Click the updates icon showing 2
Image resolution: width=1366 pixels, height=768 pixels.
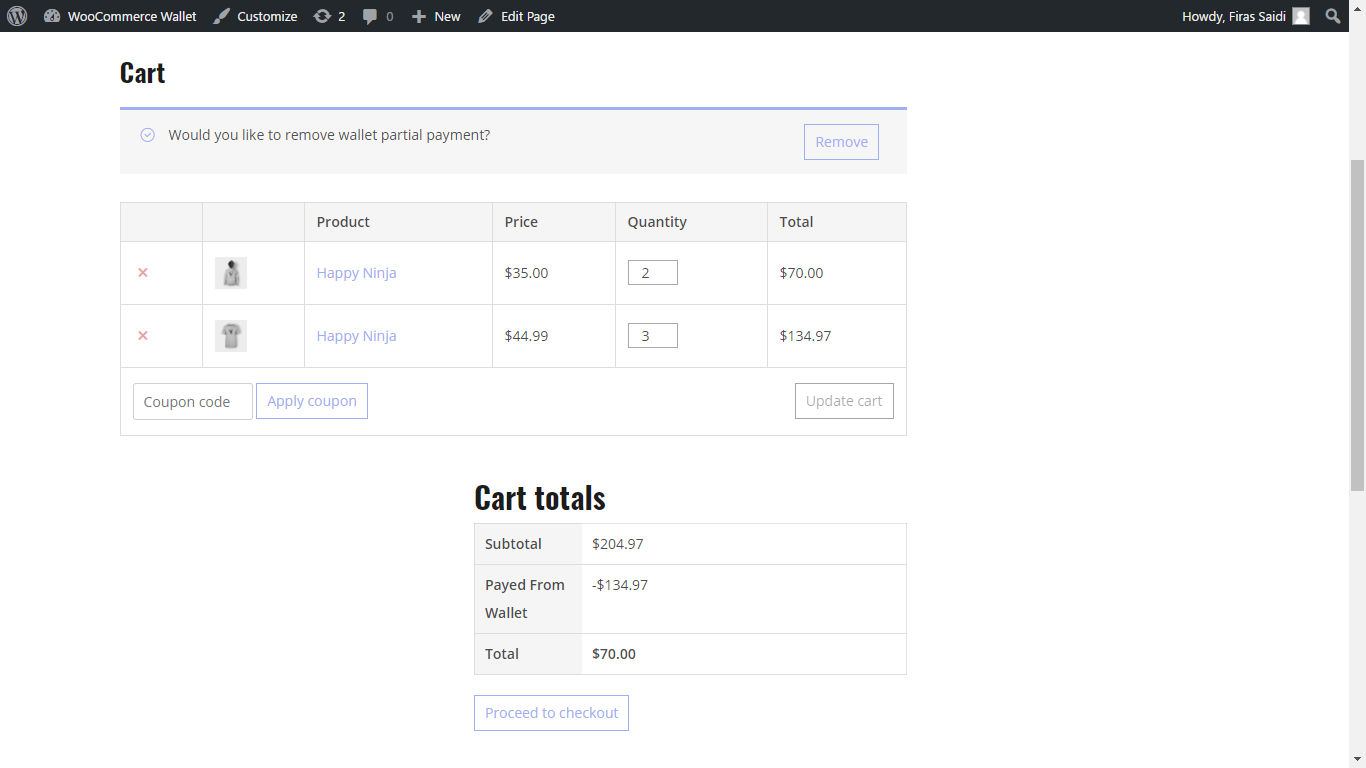pyautogui.click(x=322, y=16)
